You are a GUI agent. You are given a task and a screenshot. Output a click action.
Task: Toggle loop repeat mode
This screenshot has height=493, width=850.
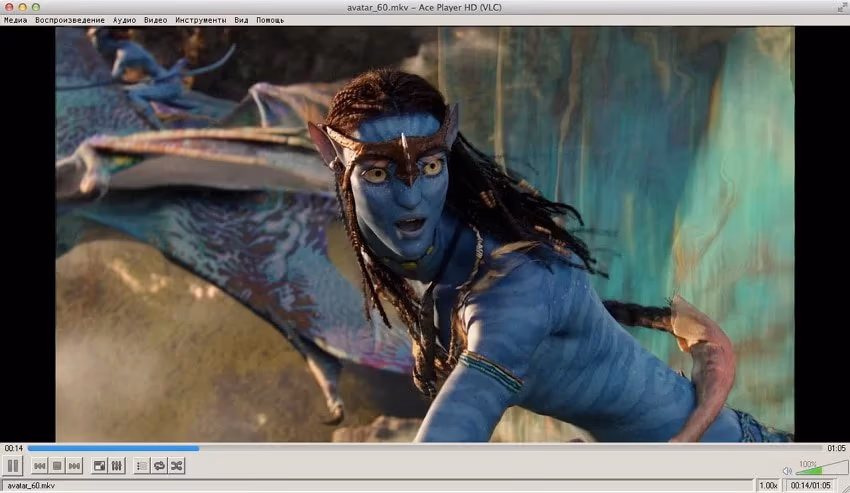[159, 466]
